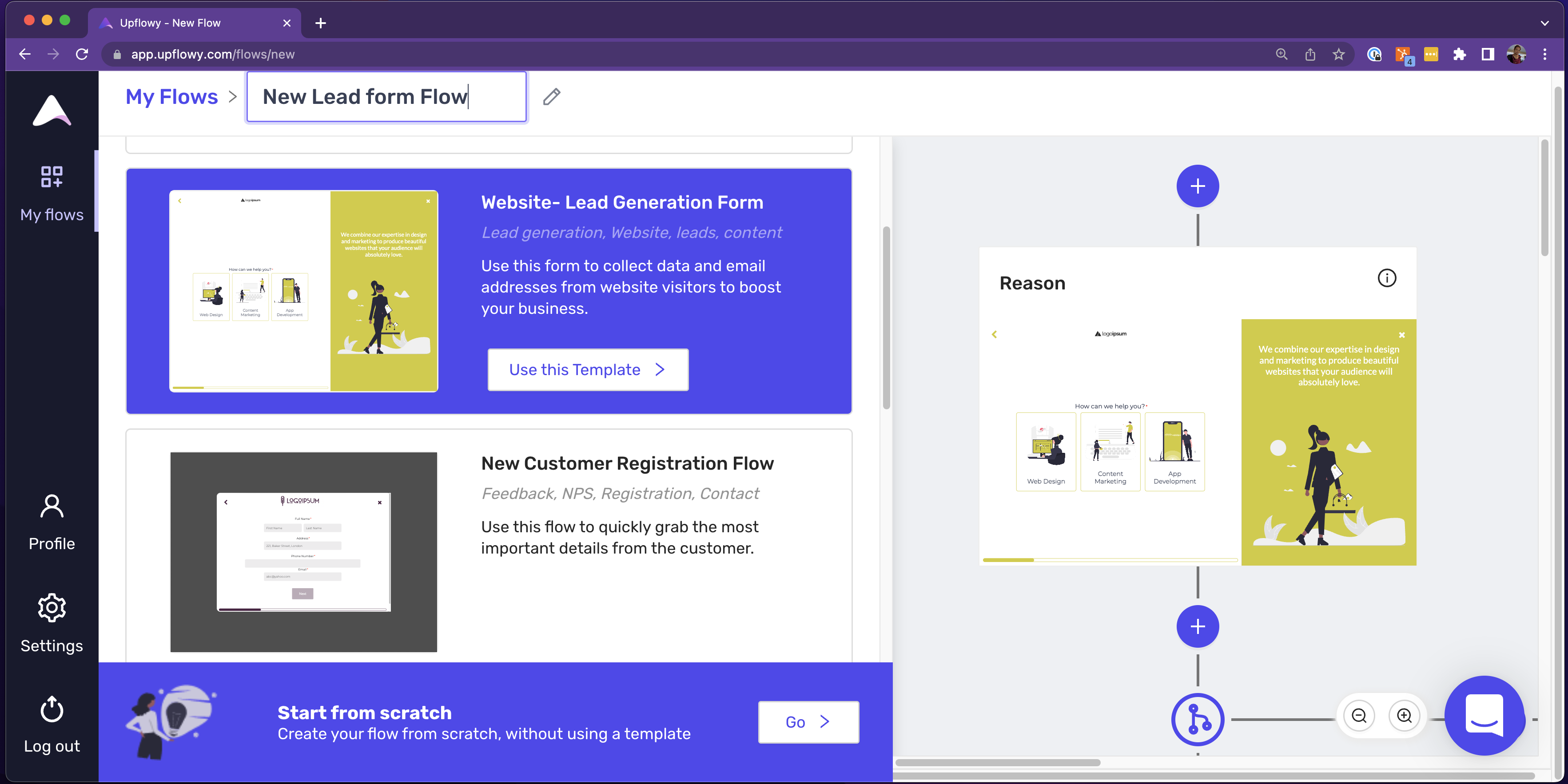Open the browser page zoom icon
Screen dimensions: 1568x784
(x=1281, y=54)
